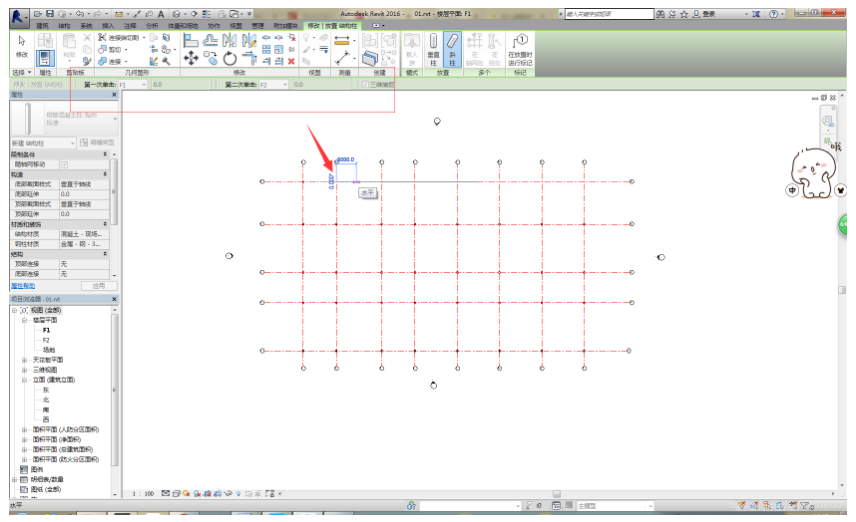Click the Slanted Column button

[x=451, y=47]
